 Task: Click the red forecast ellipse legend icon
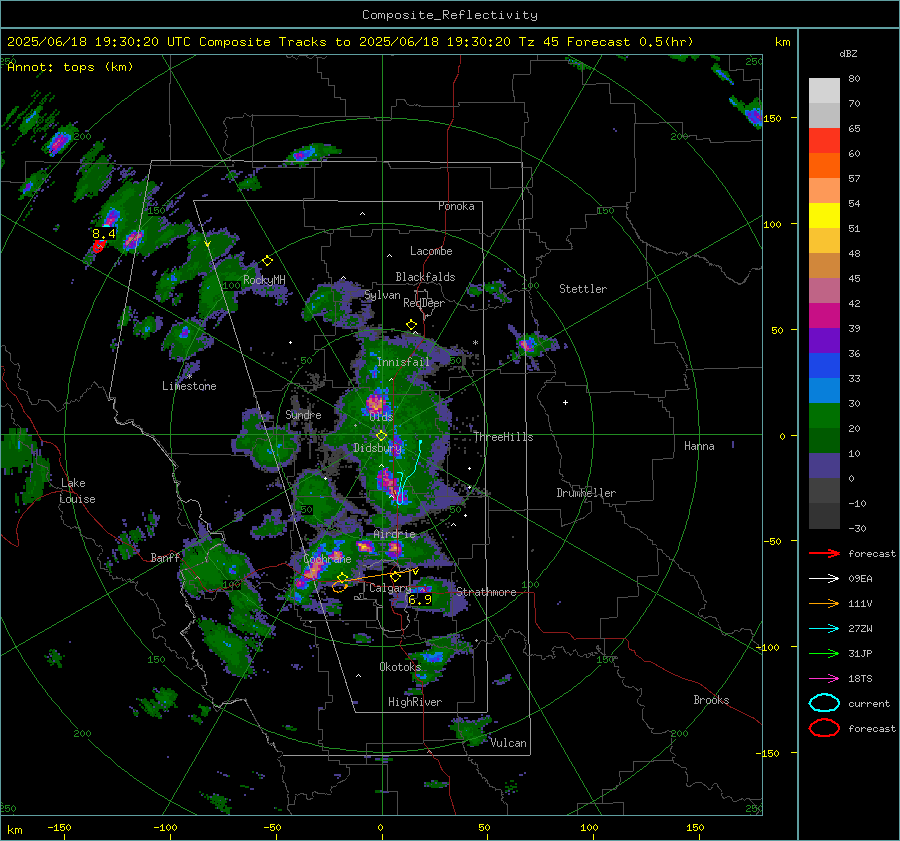(x=824, y=728)
